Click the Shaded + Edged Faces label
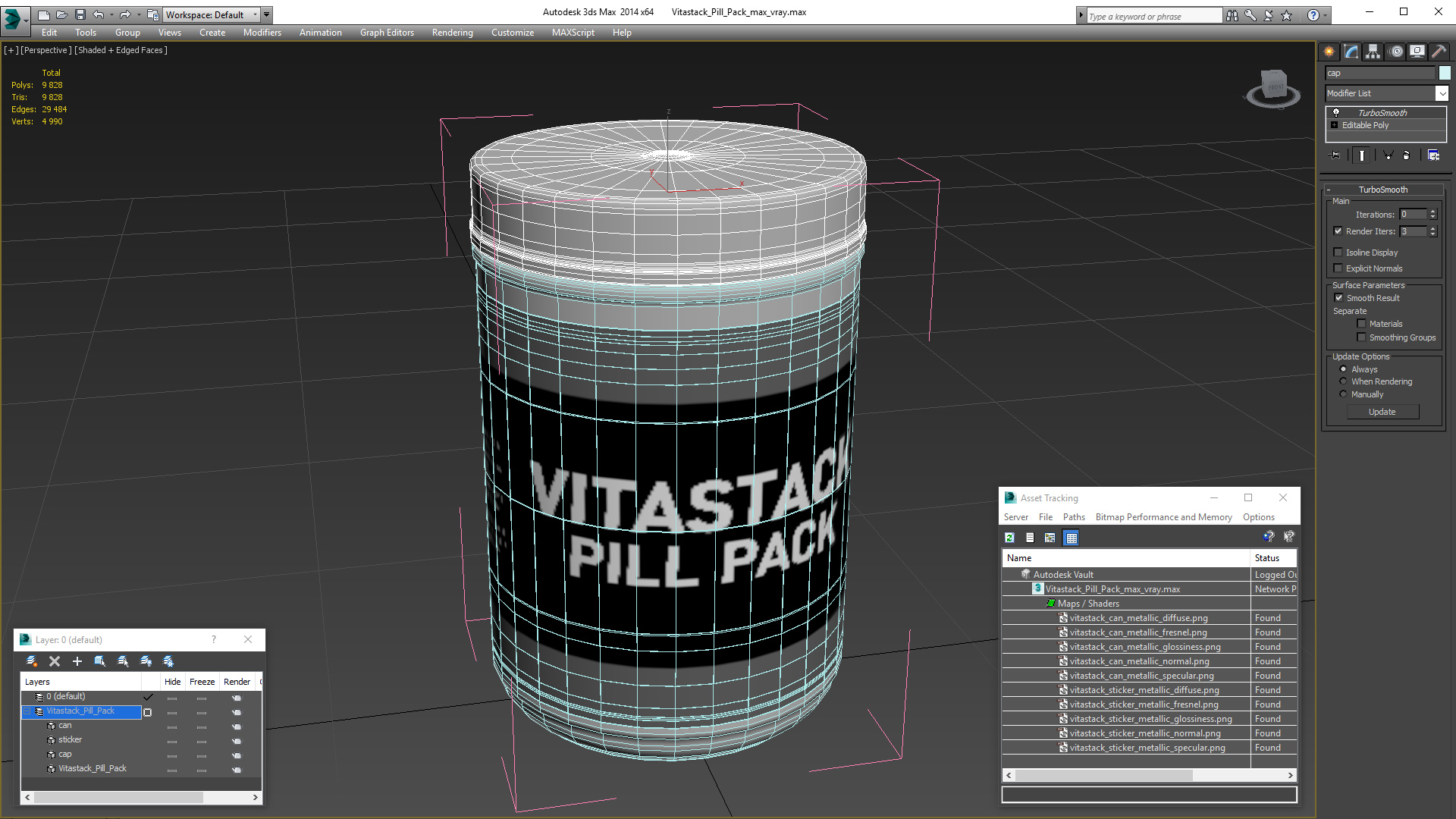 [x=121, y=50]
